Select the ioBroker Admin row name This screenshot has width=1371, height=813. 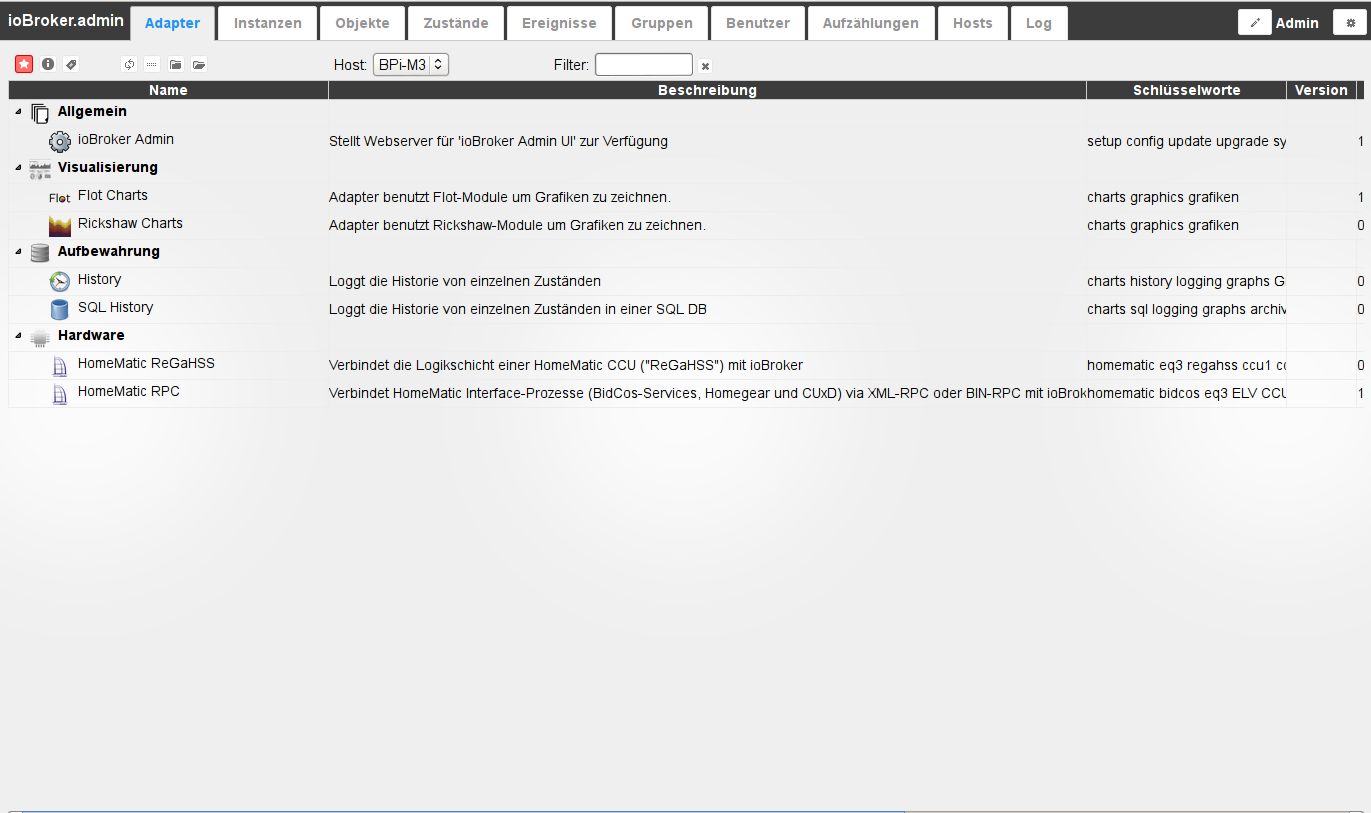(x=126, y=139)
